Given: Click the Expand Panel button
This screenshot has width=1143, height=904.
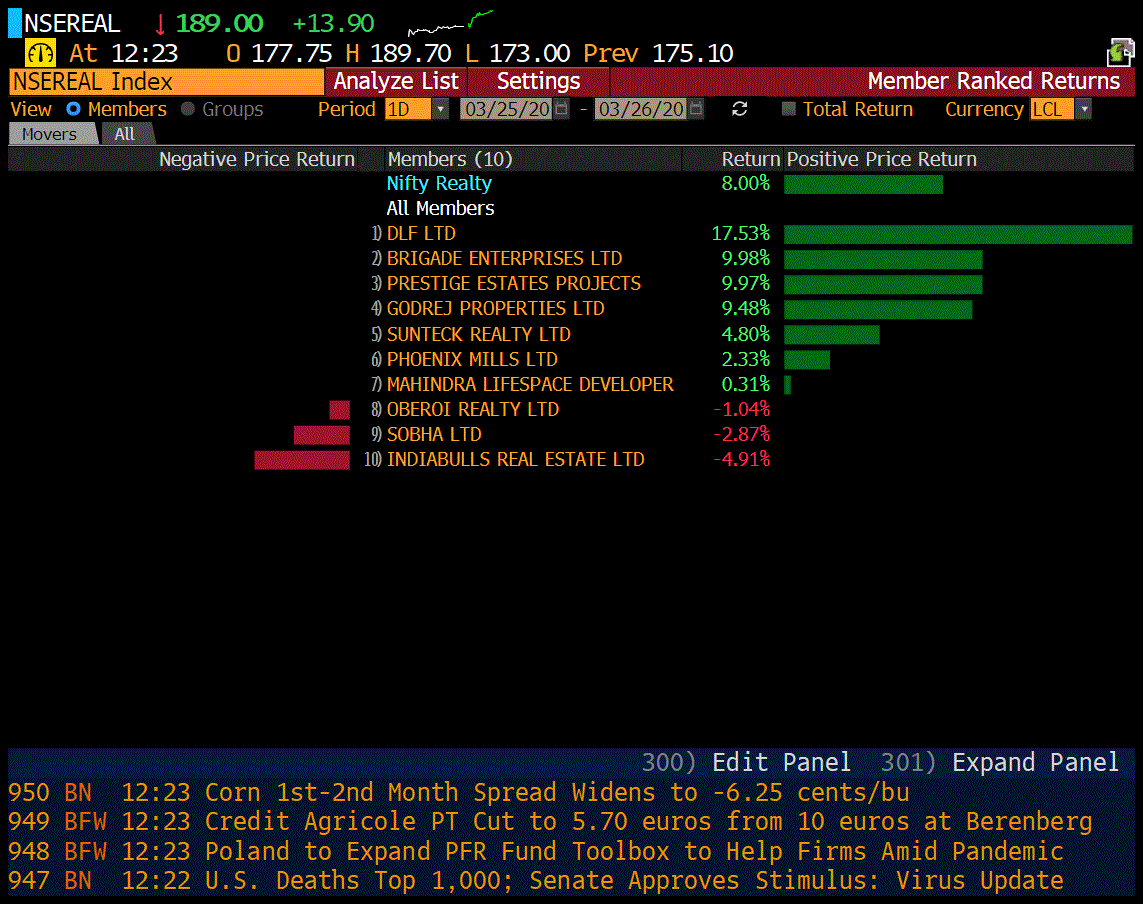Looking at the screenshot, I should pyautogui.click(x=1035, y=763).
